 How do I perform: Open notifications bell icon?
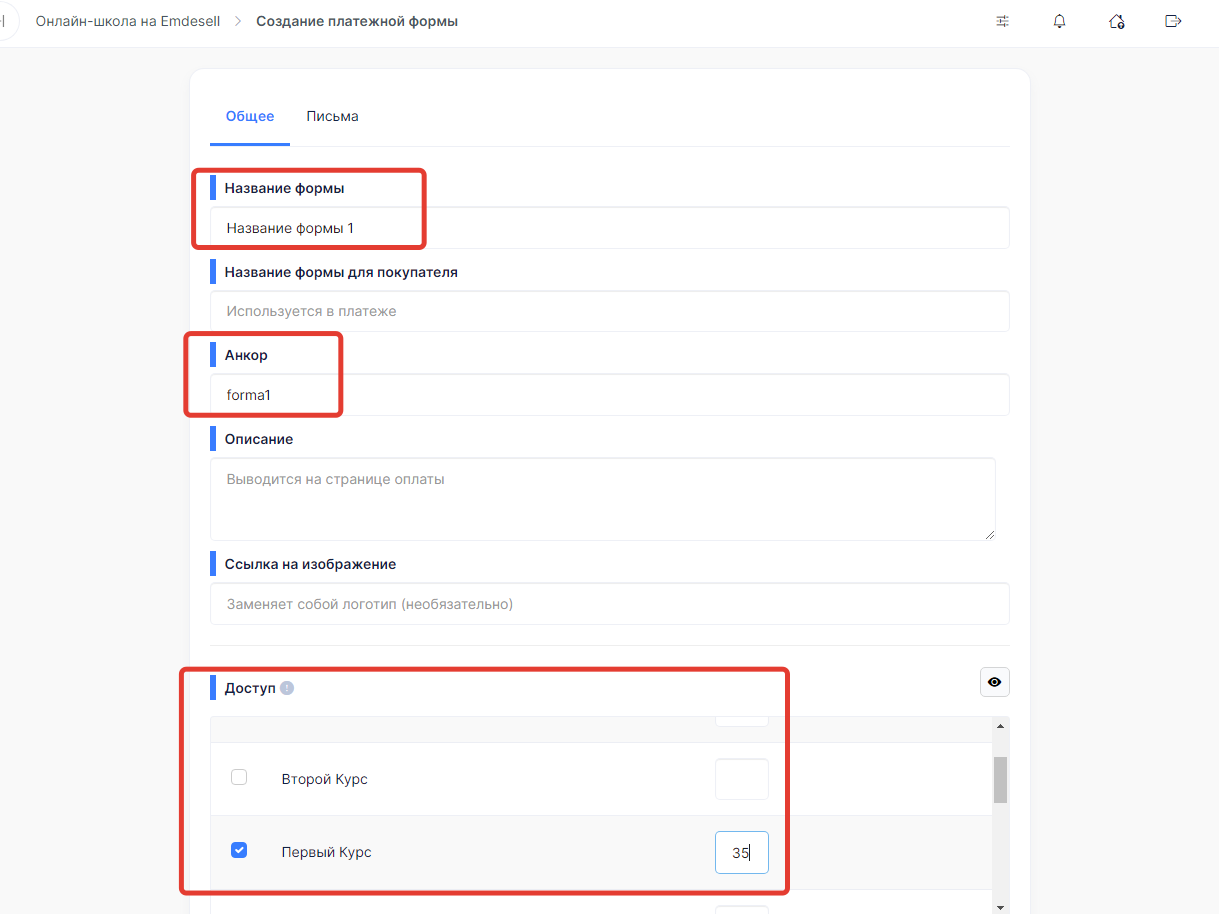[1059, 21]
